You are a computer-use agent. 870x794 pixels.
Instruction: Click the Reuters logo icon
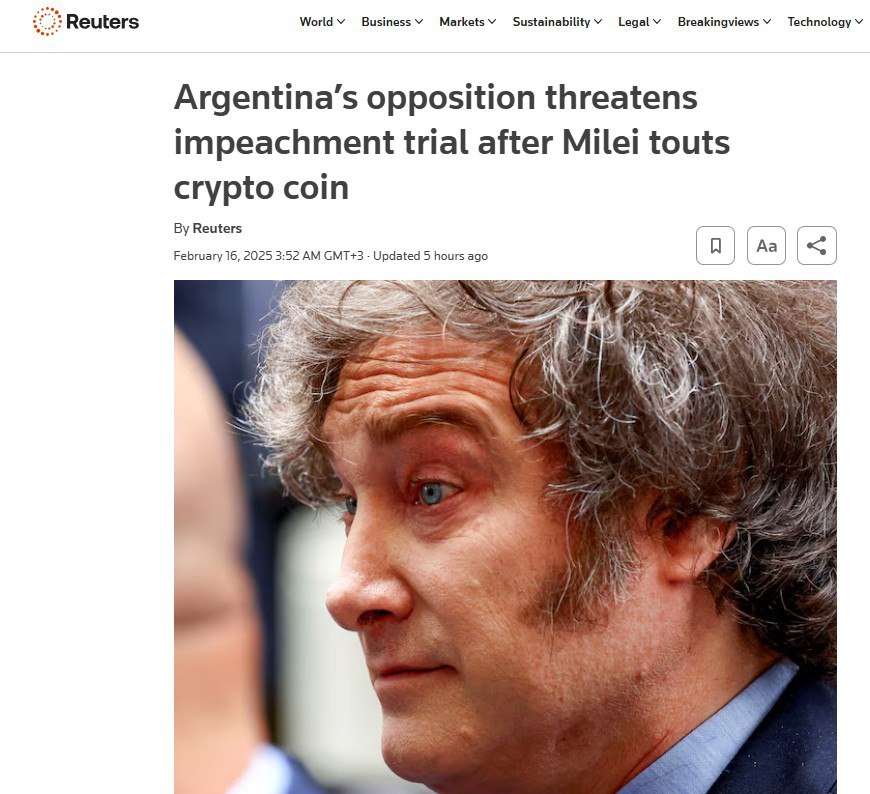coord(47,22)
